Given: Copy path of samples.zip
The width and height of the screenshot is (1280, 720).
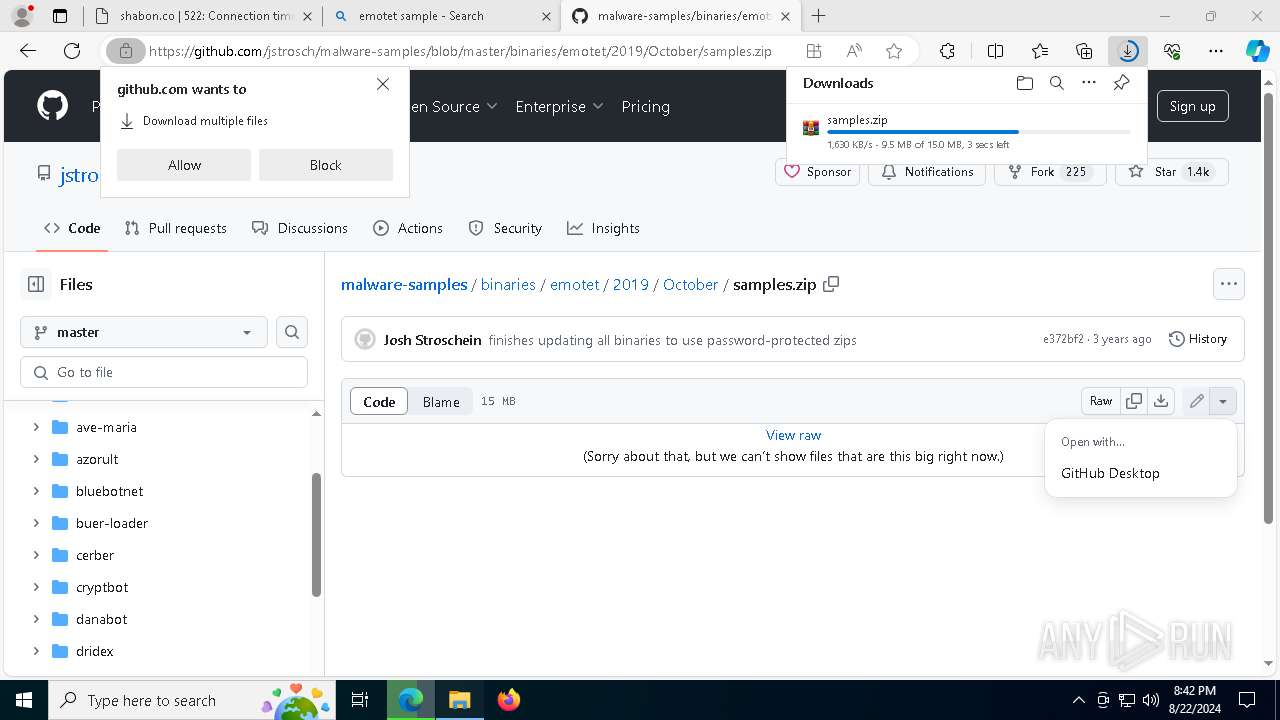Looking at the screenshot, I should pyautogui.click(x=831, y=284).
